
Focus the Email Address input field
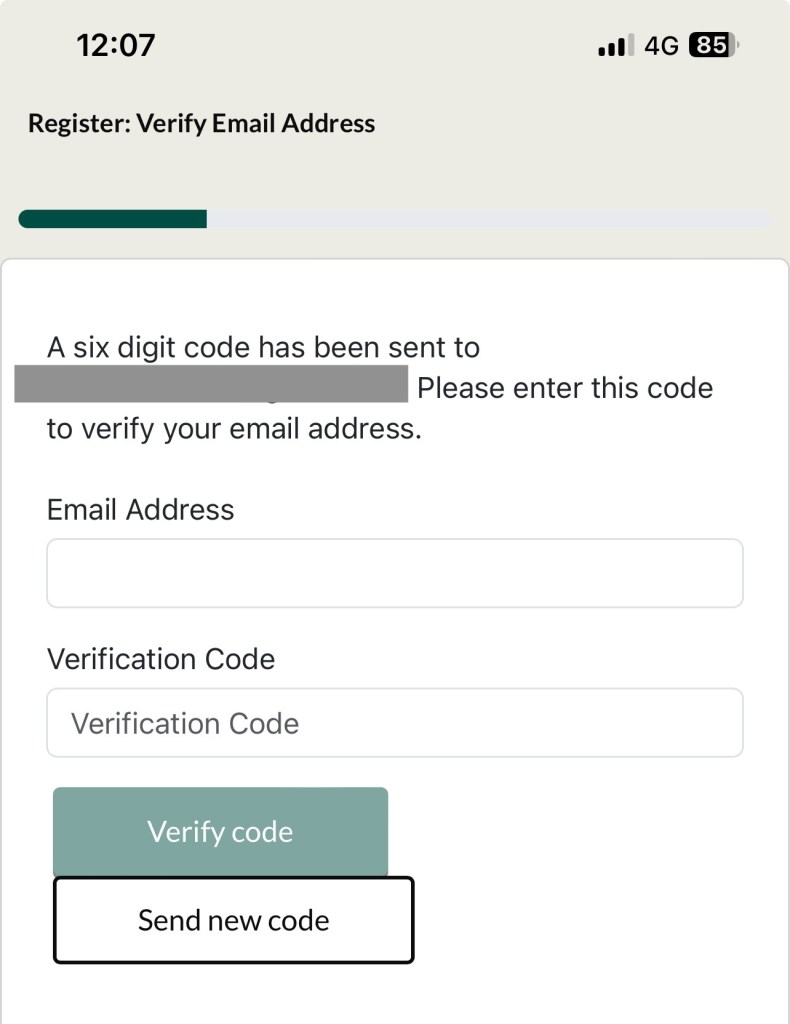394,573
